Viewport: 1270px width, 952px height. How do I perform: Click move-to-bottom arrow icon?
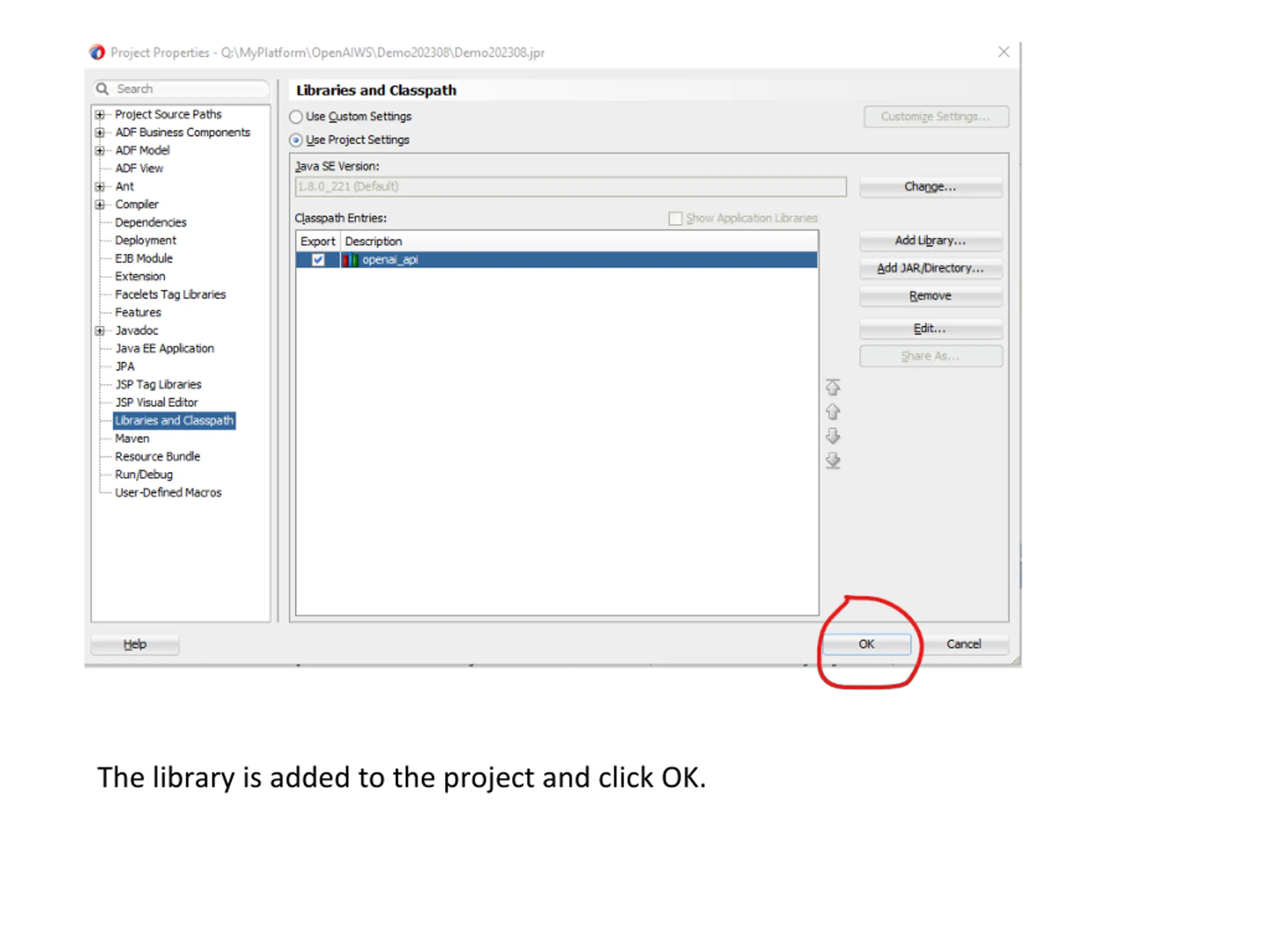pos(832,460)
